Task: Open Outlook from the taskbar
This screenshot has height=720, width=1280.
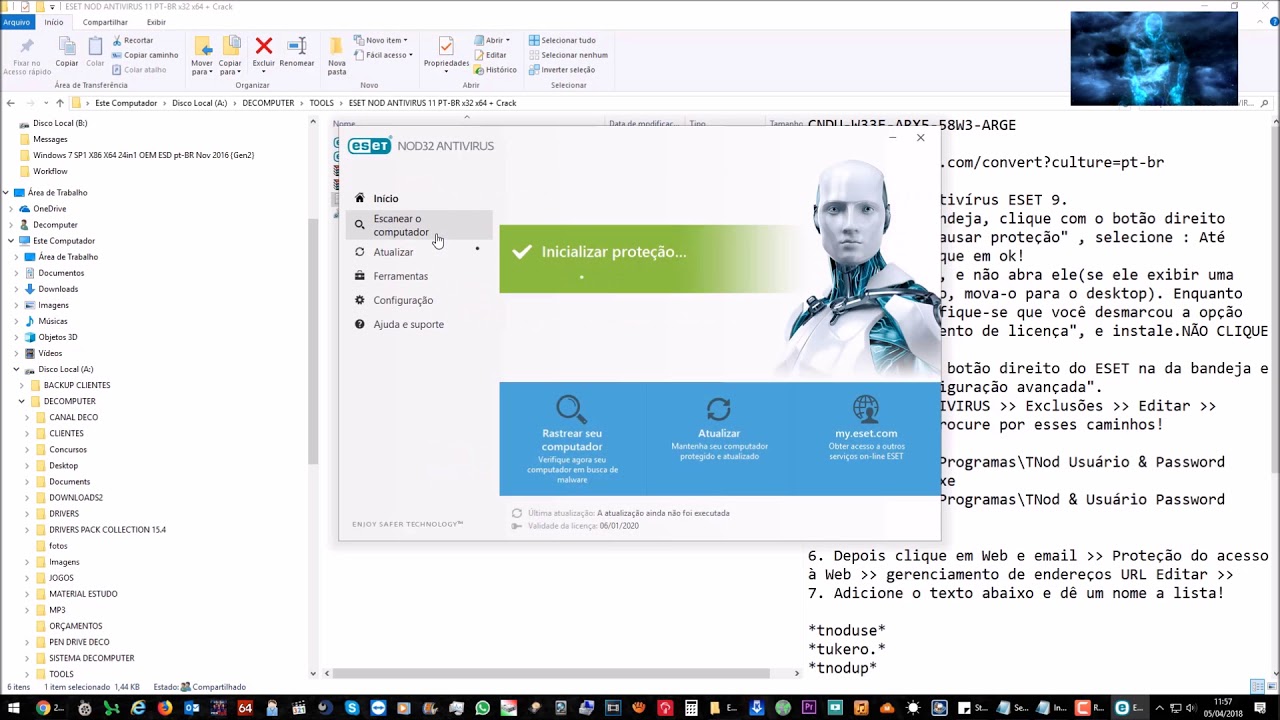Action: point(191,708)
